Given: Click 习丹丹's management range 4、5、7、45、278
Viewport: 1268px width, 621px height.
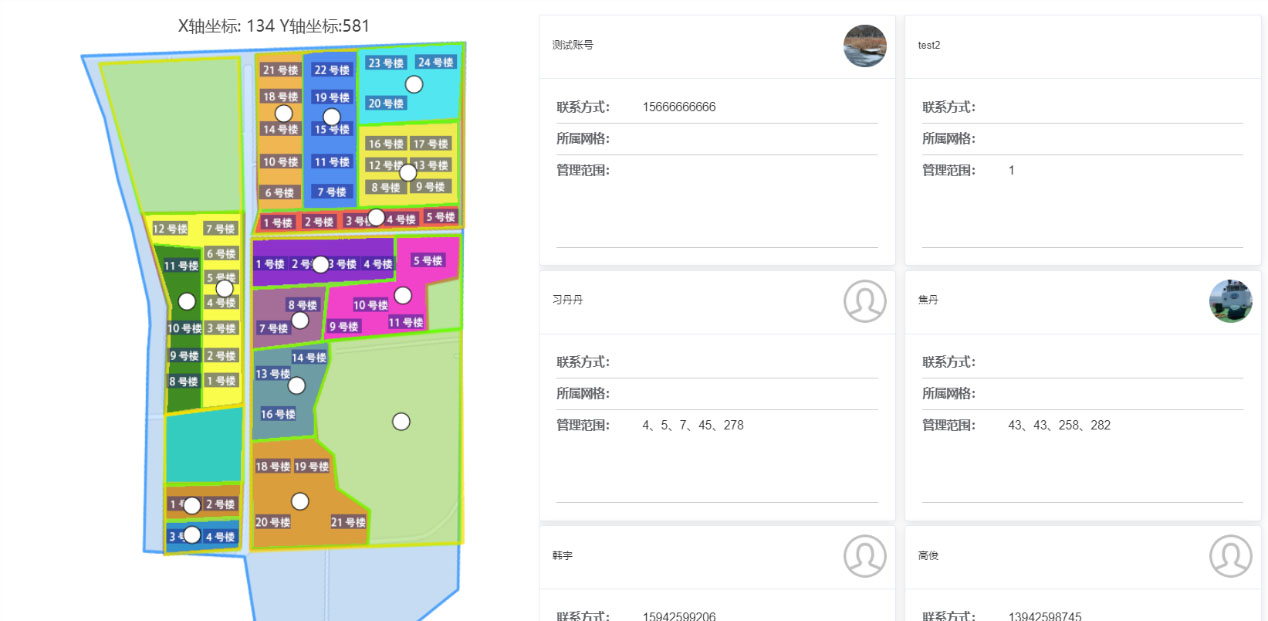Looking at the screenshot, I should (693, 425).
